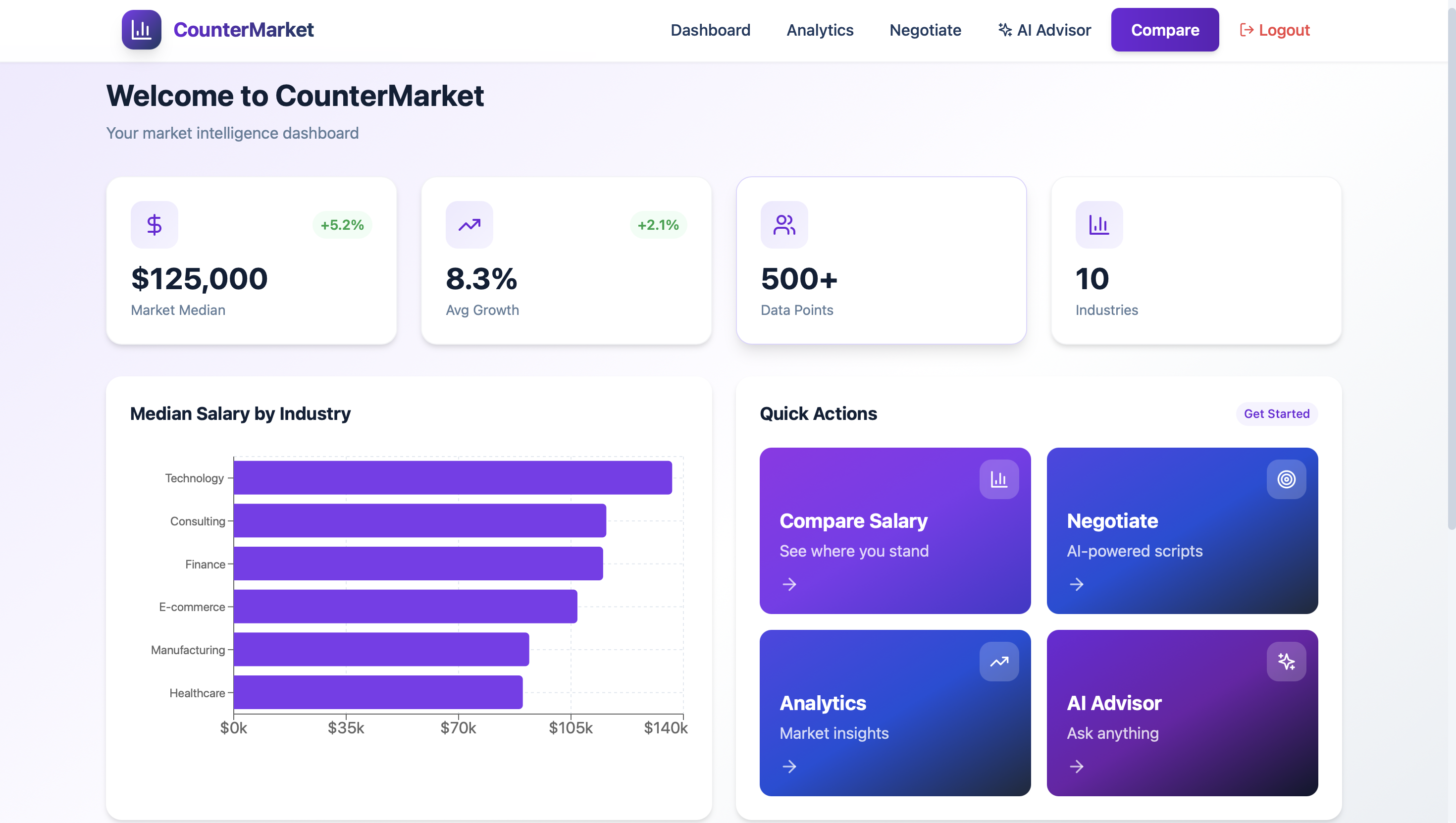
Task: Click the target icon in Negotiate tile
Action: pos(1286,479)
